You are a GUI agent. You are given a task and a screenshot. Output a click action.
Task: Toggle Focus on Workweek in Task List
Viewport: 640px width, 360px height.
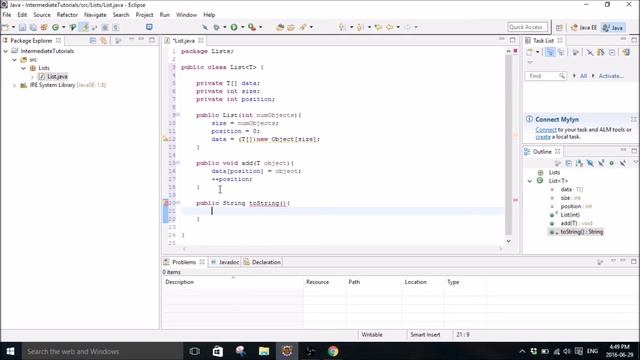coord(575,52)
